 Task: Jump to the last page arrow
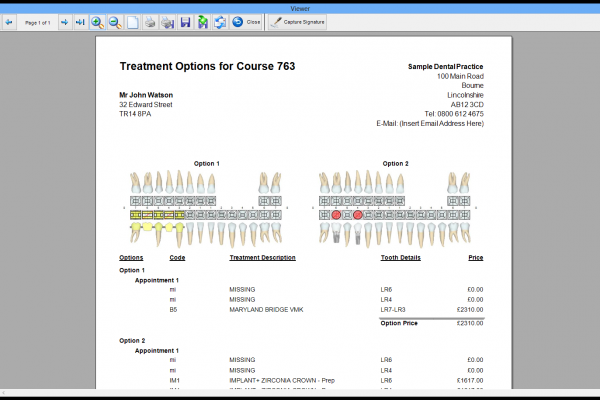(80, 23)
